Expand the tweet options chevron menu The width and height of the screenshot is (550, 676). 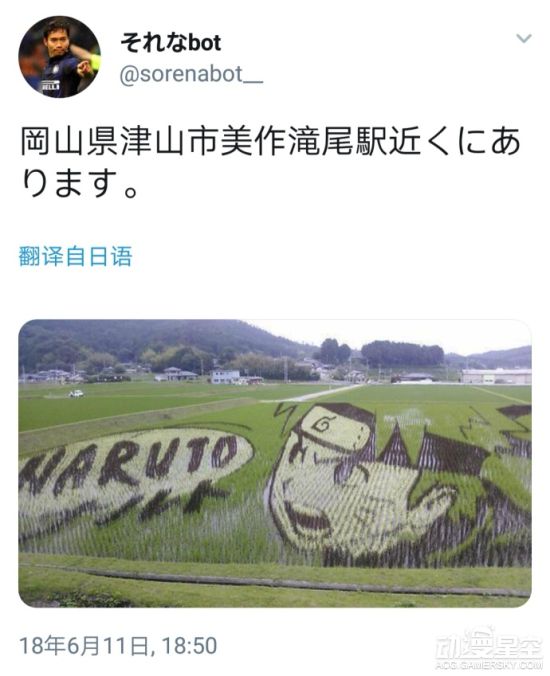tap(524, 39)
